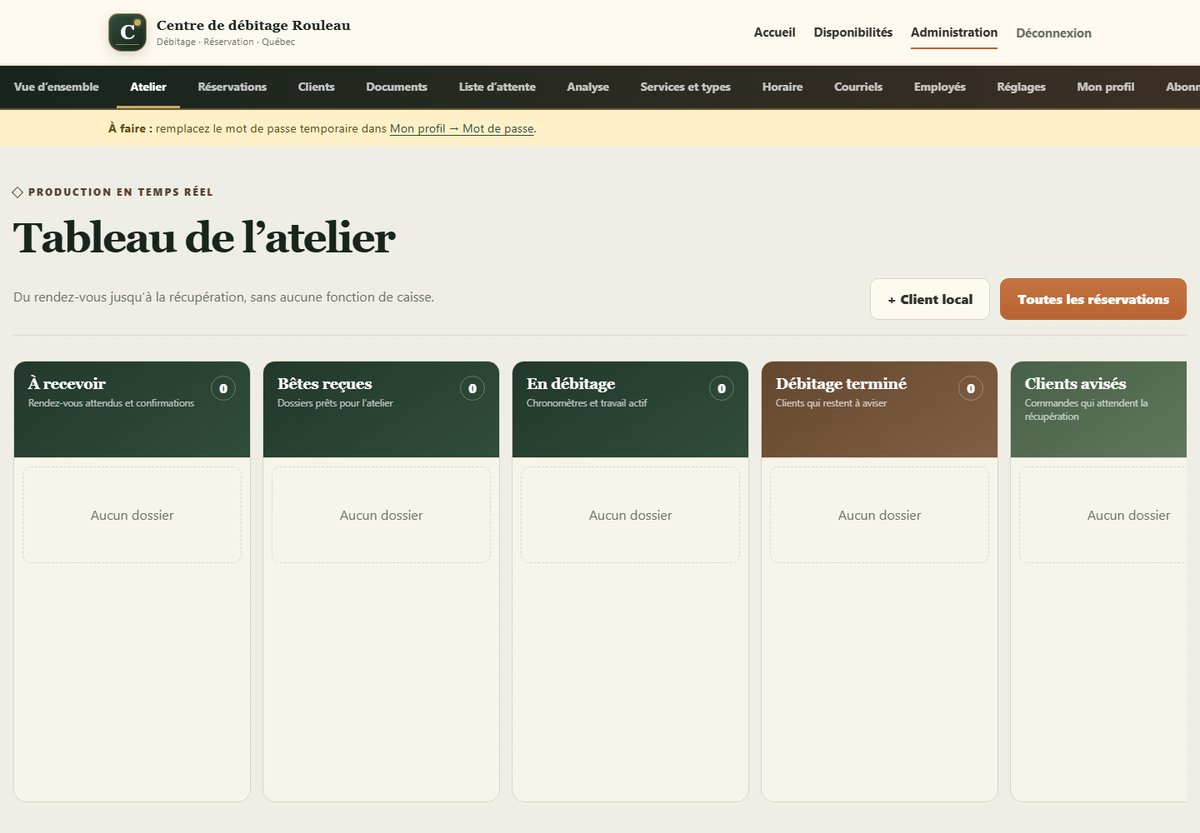Switch to the Analyse tab
Screen dimensions: 1200x833
pyautogui.click(x=588, y=87)
